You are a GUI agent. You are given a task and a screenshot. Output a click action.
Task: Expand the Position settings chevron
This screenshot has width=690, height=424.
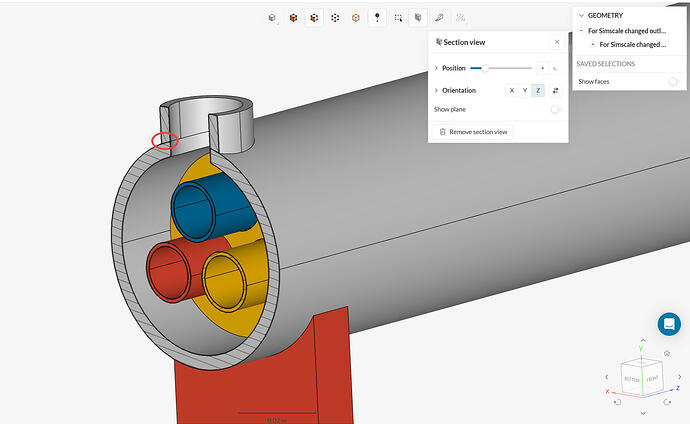[x=436, y=68]
